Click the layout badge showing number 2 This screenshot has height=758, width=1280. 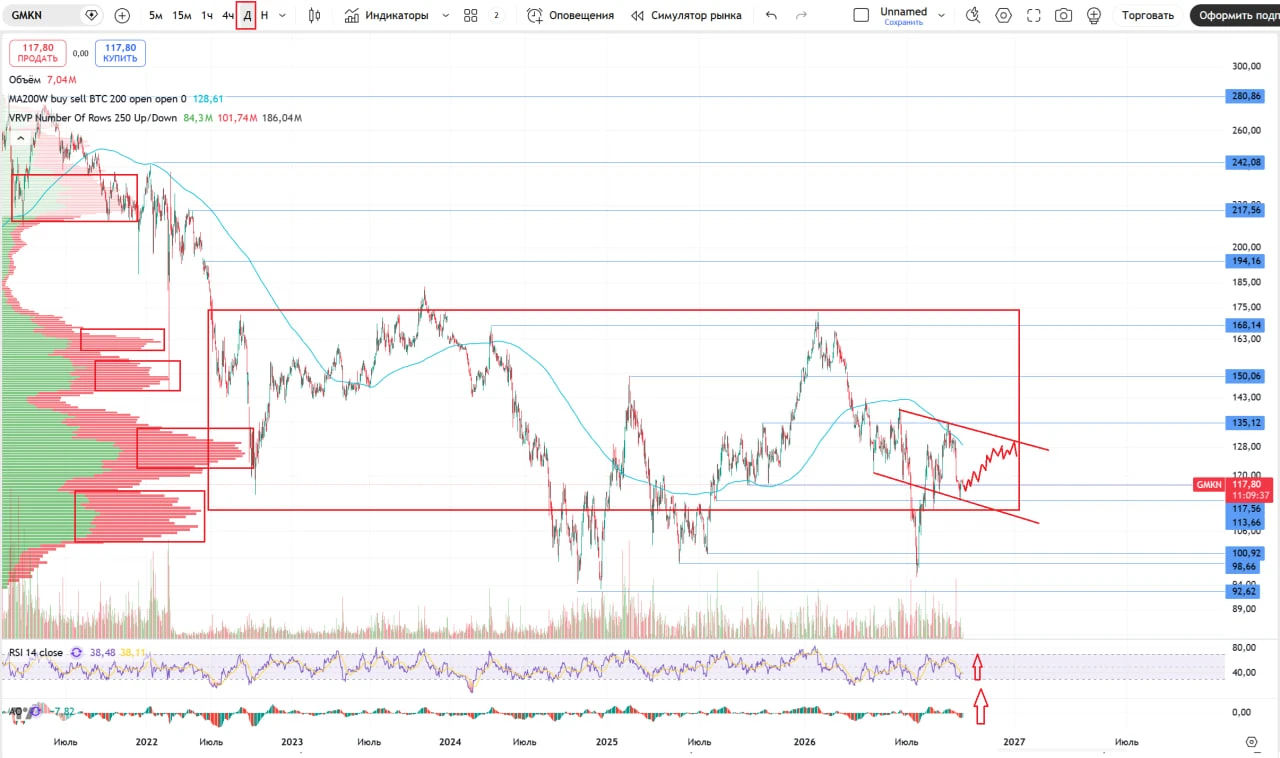[x=496, y=15]
